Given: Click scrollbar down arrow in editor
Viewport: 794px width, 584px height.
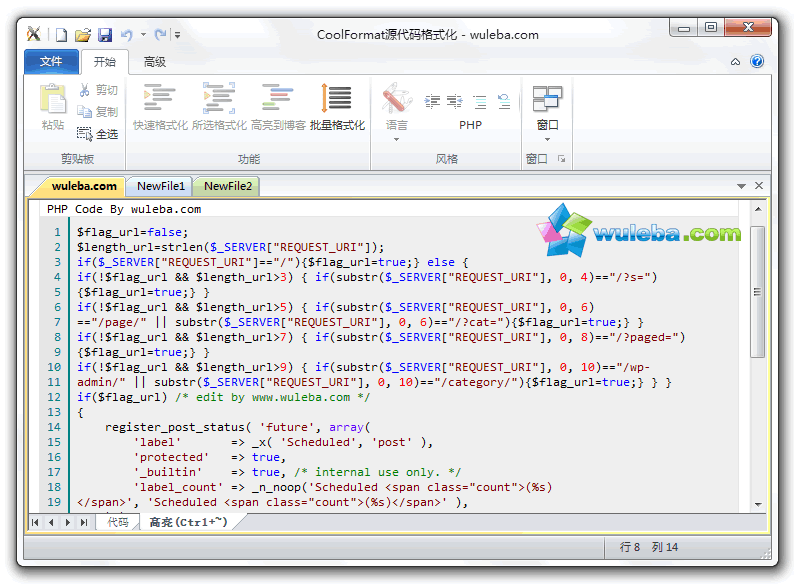Looking at the screenshot, I should [758, 504].
